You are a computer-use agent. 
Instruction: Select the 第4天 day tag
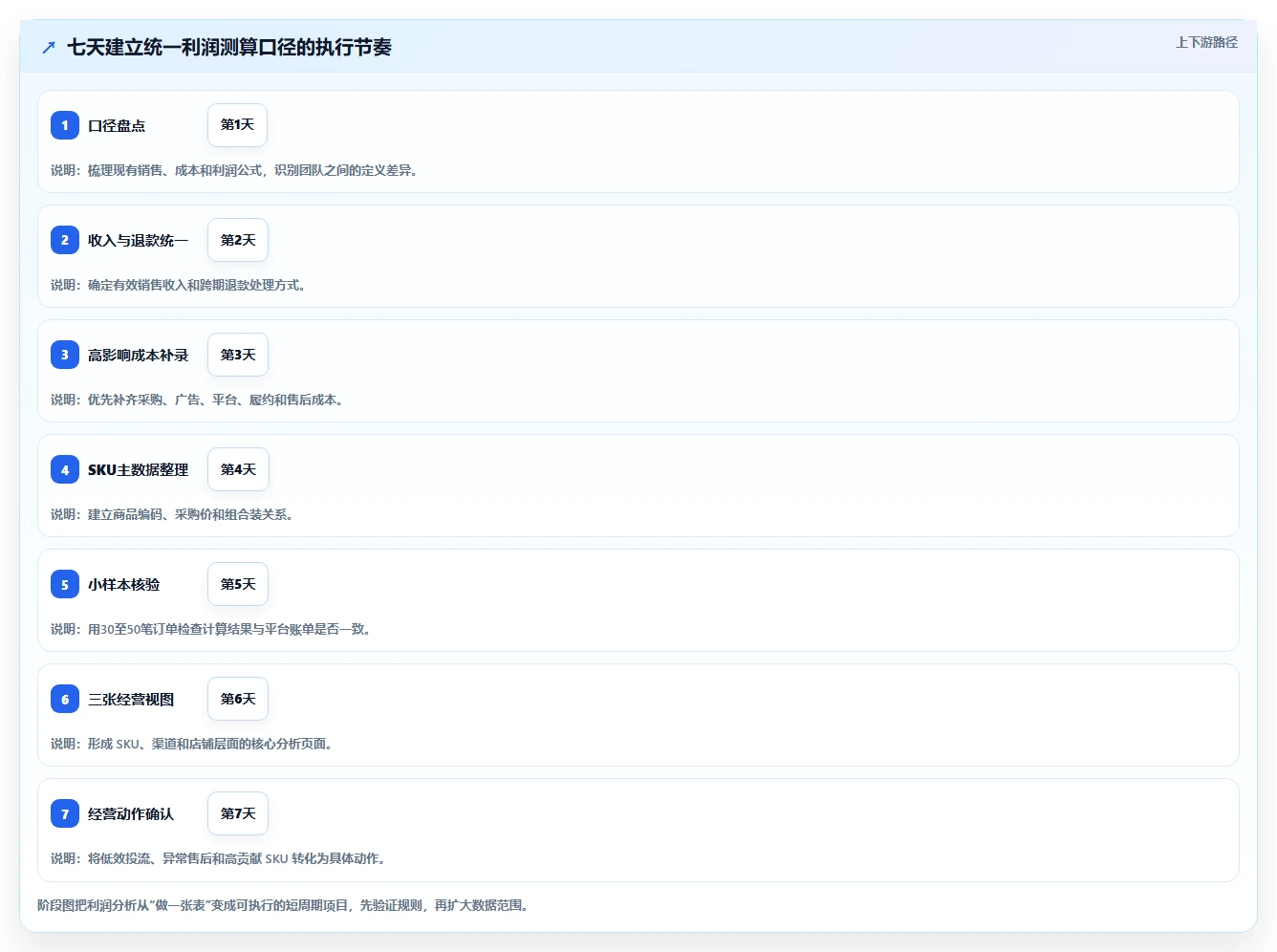pyautogui.click(x=238, y=469)
